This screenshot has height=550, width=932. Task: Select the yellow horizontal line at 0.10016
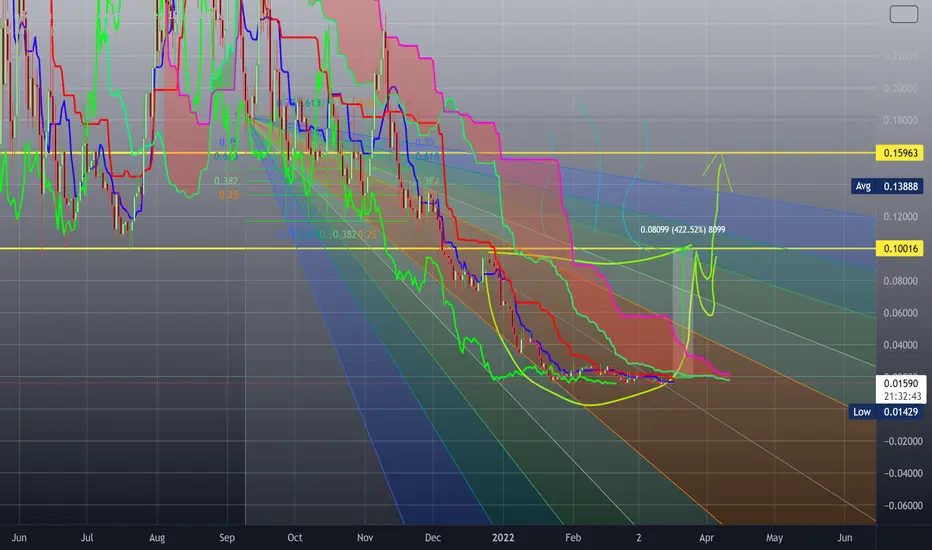438,248
